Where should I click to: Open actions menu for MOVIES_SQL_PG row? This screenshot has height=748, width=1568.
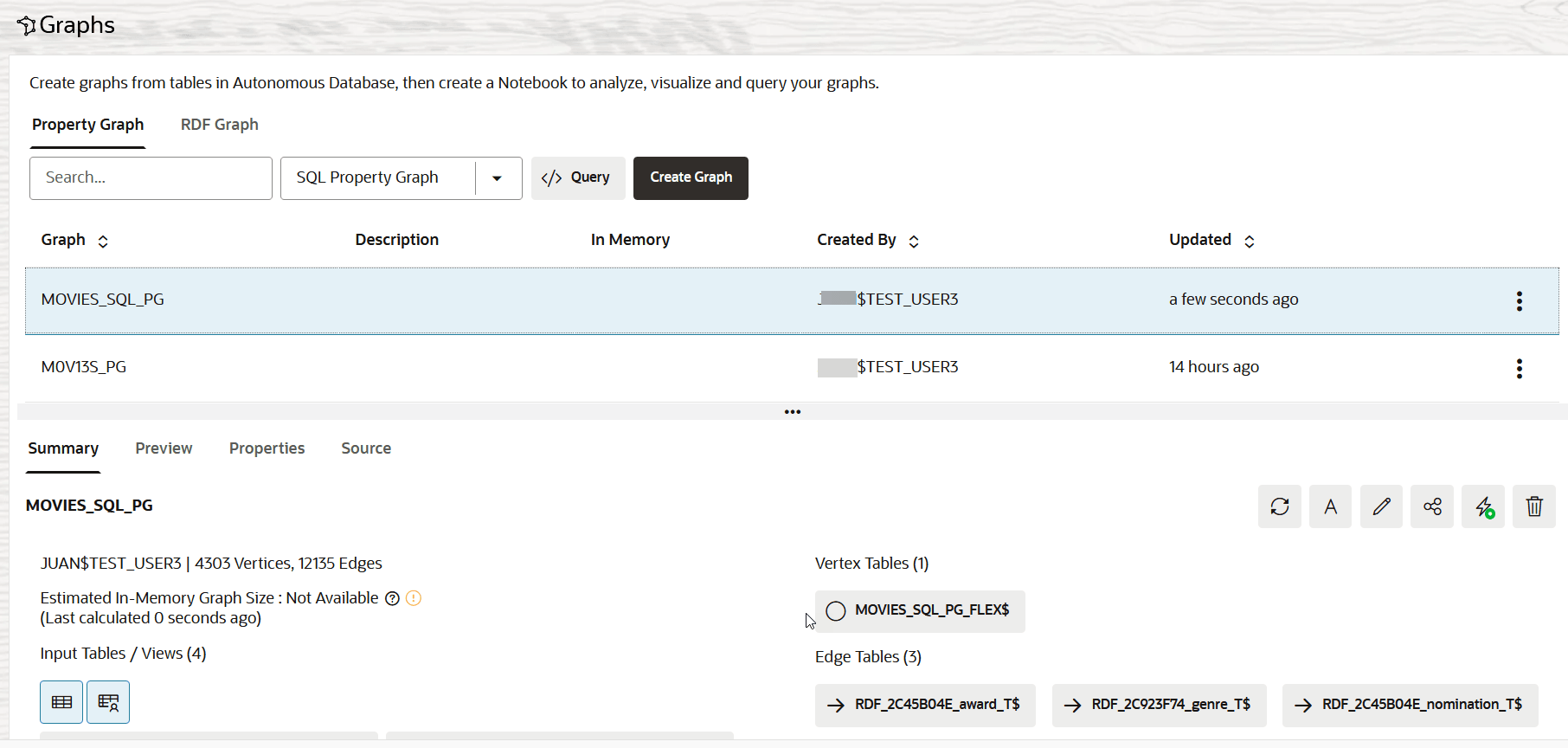(1520, 300)
